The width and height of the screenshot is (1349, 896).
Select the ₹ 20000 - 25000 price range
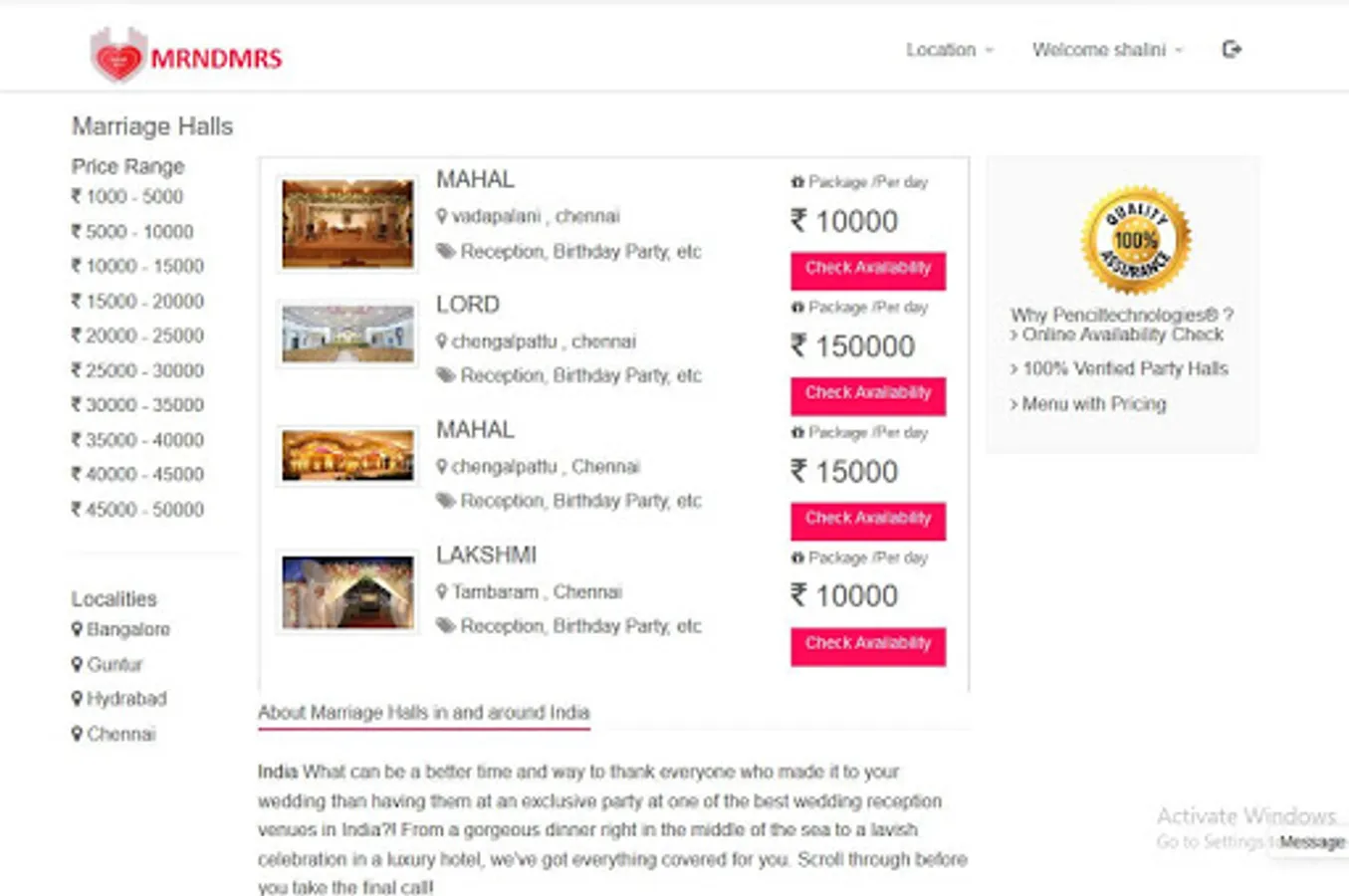click(137, 336)
